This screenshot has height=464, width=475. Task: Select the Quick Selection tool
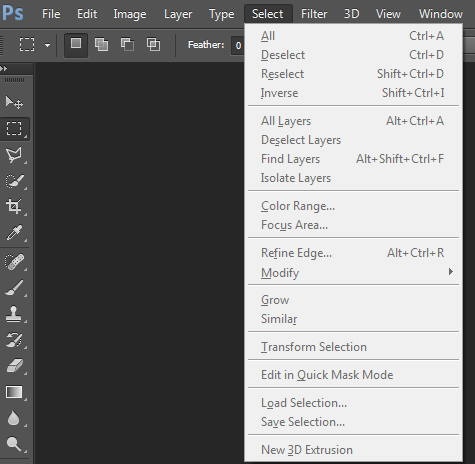coord(14,181)
